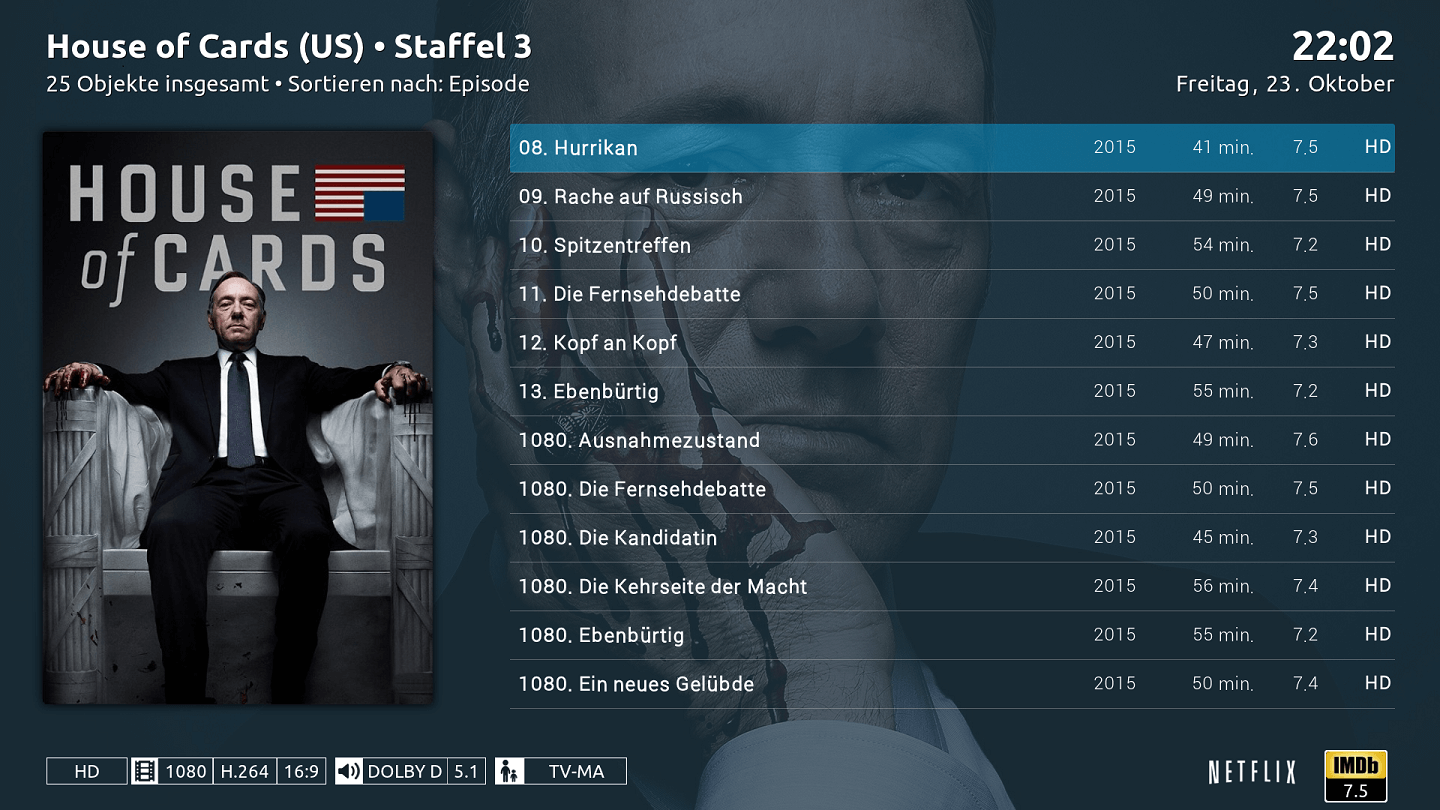This screenshot has height=810, width=1440.
Task: Open episode 09. Rache auf Russisch
Action: coord(952,197)
